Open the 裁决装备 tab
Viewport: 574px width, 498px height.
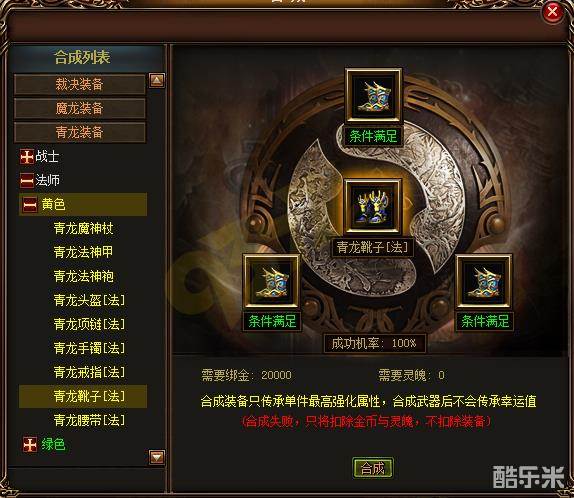(79, 84)
